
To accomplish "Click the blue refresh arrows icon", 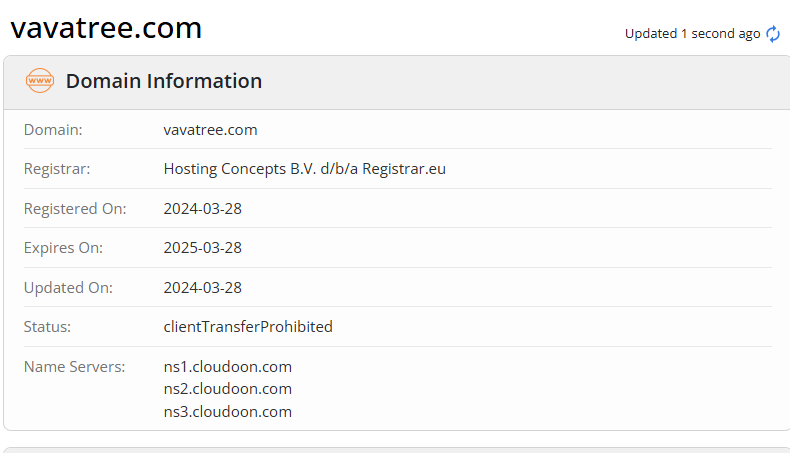I will tap(773, 34).
